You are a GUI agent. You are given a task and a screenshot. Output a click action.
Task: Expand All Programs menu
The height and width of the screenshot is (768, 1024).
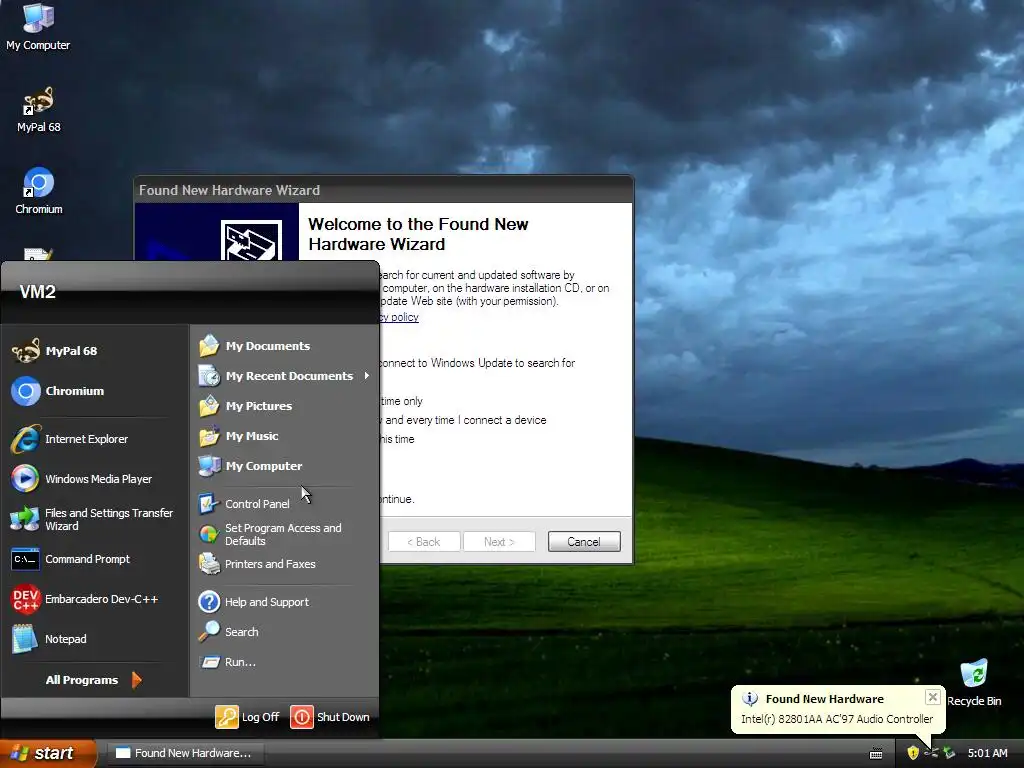pyautogui.click(x=94, y=680)
